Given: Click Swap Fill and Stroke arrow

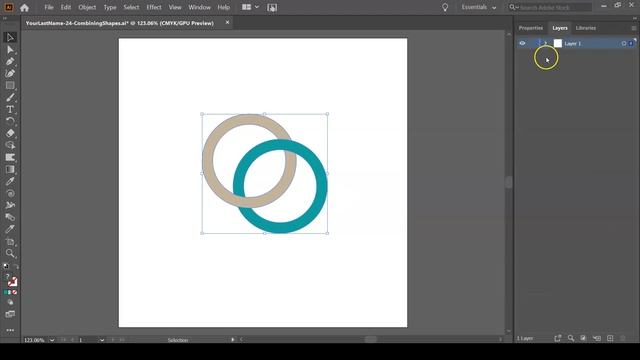Looking at the screenshot, I should (16, 266).
